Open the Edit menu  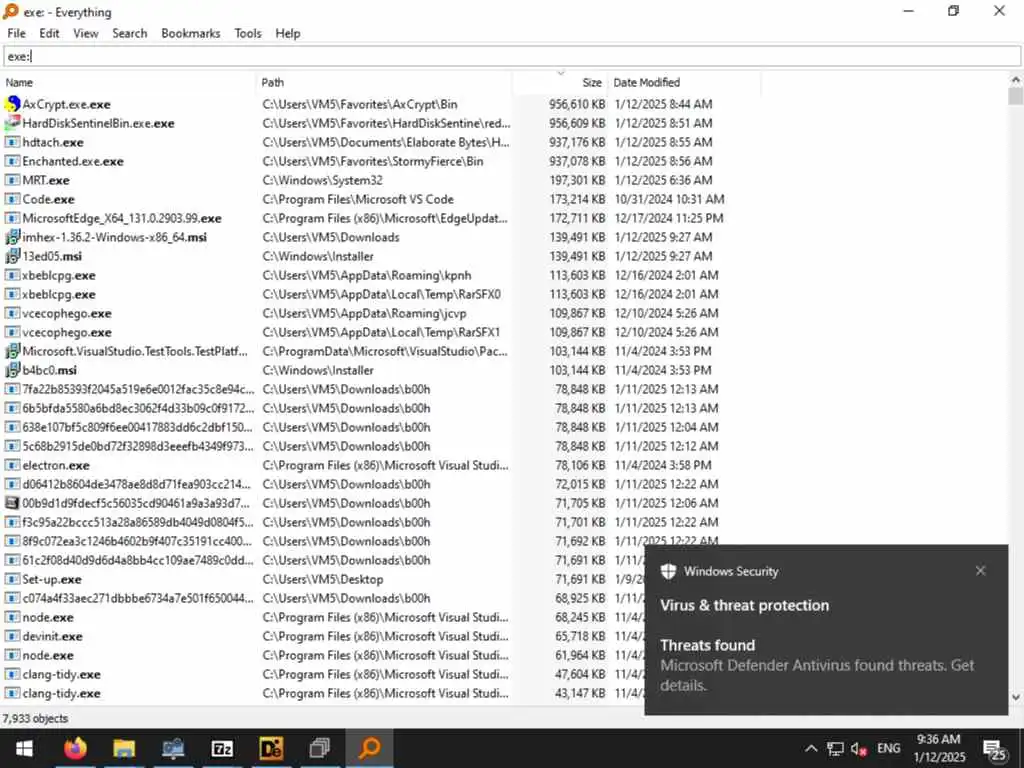coord(49,33)
